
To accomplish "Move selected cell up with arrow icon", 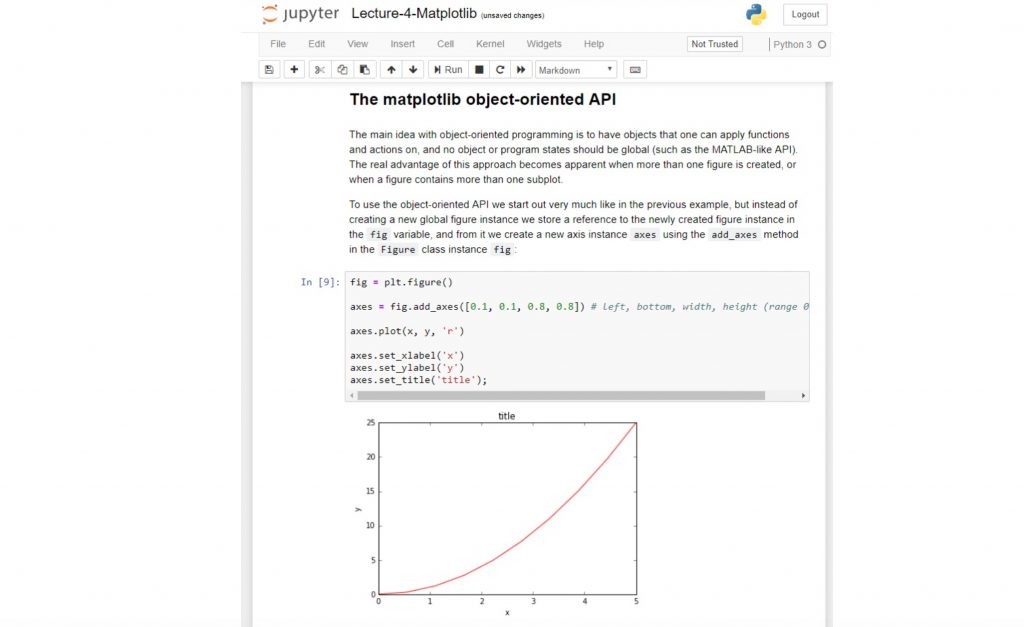I will pos(391,70).
